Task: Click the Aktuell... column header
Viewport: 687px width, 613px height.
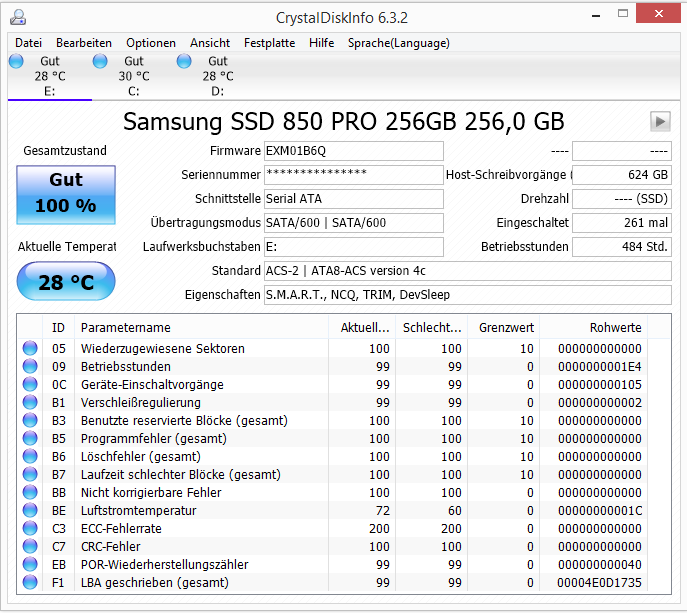Action: [x=362, y=327]
